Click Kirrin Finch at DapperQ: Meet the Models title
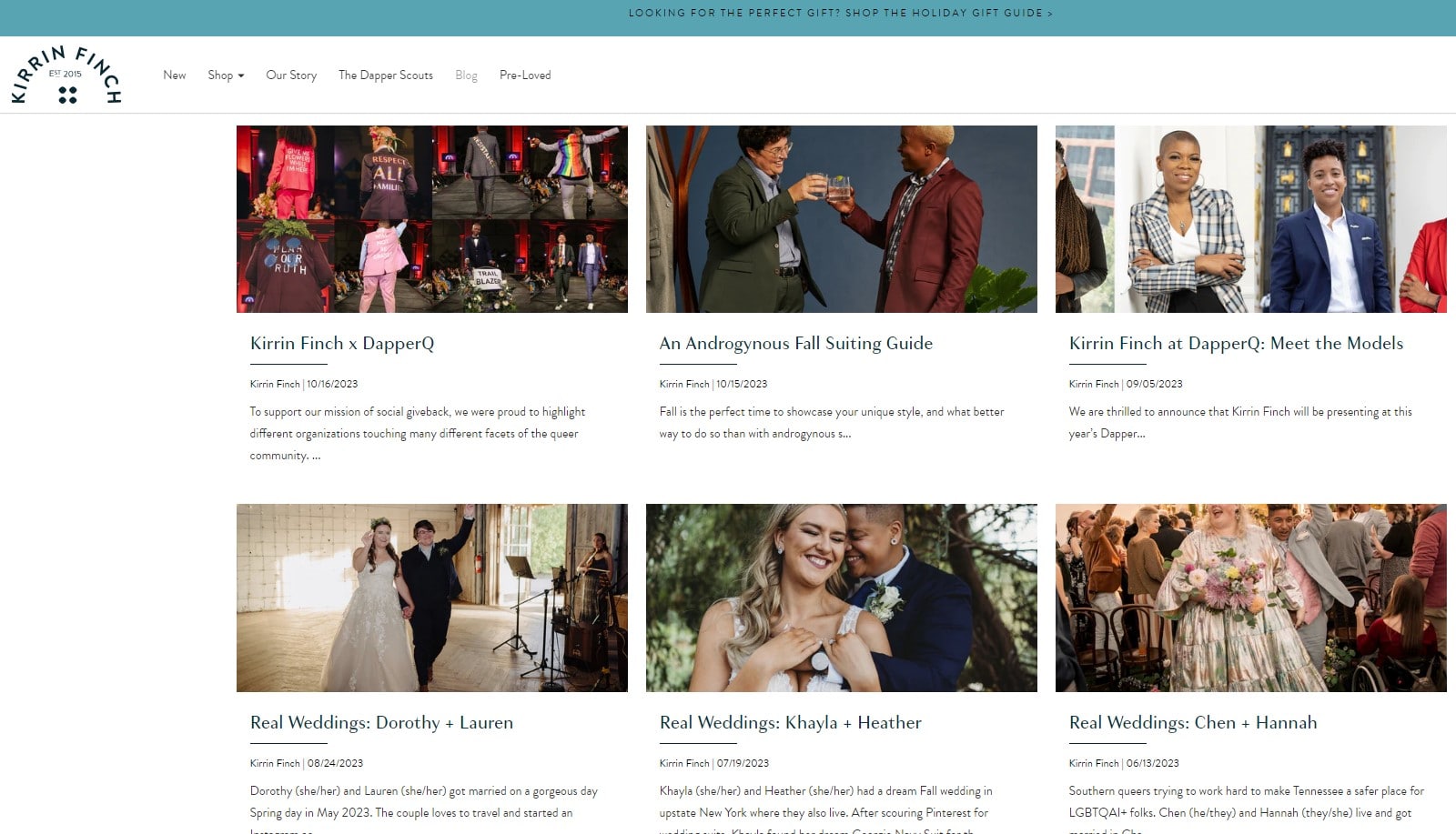 click(x=1236, y=344)
